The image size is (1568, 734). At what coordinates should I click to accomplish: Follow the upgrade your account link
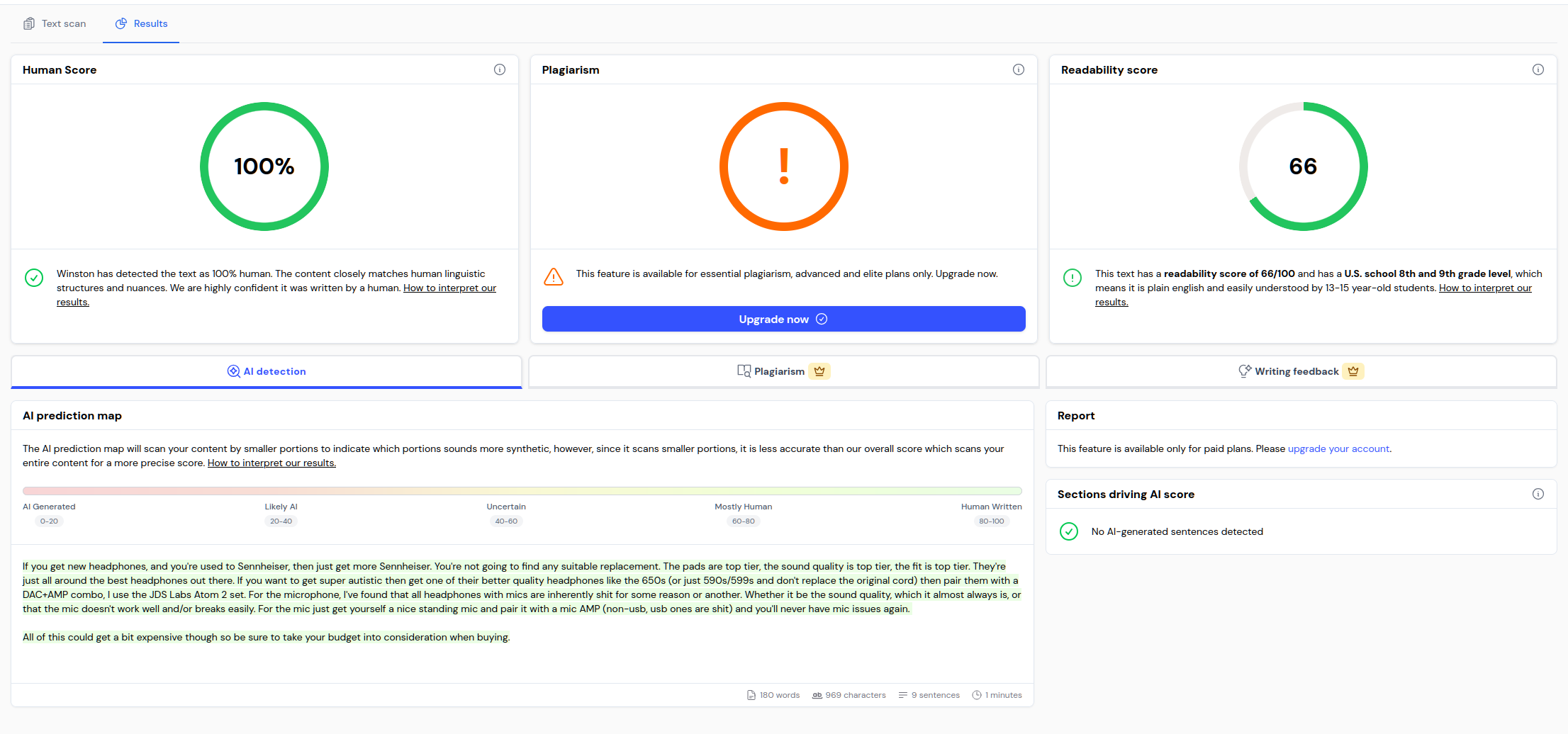coord(1338,448)
